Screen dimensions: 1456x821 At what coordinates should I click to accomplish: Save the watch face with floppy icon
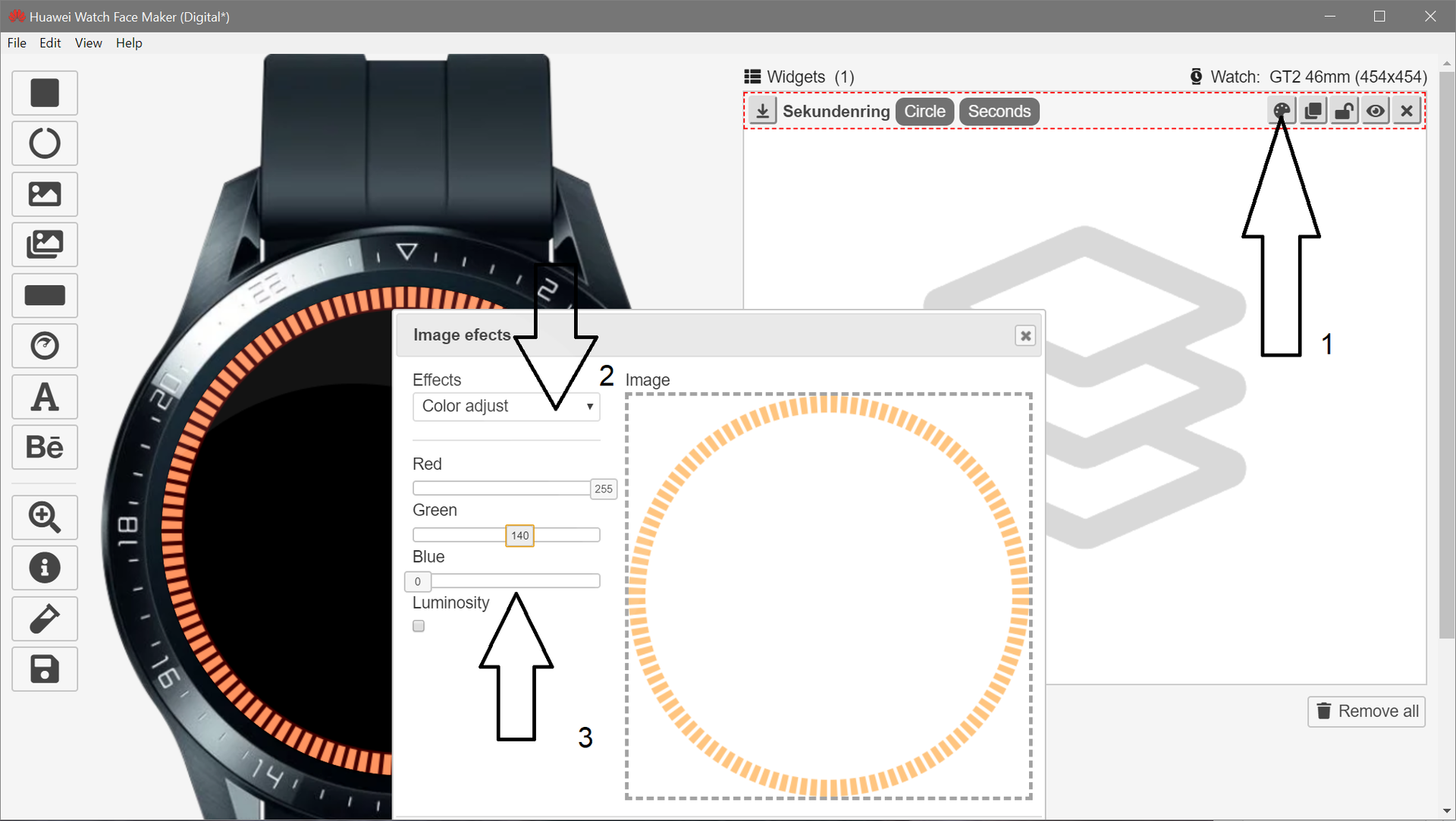(45, 669)
